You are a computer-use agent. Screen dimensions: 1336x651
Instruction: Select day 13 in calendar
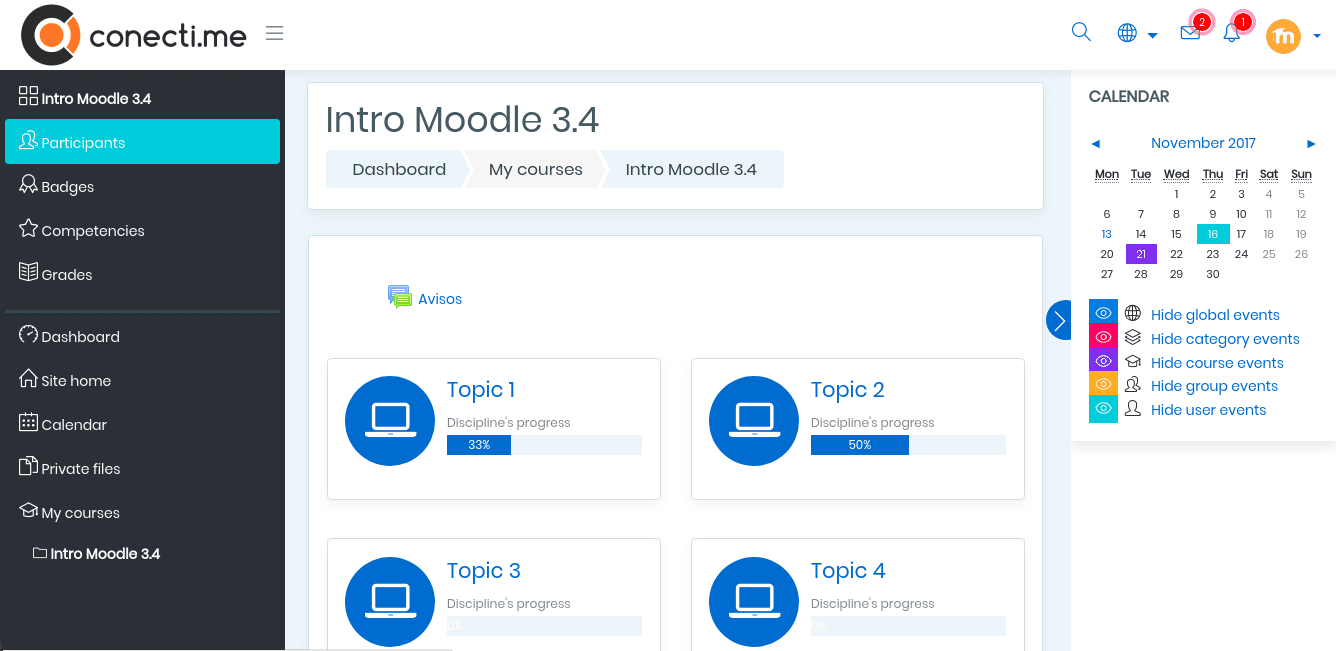[x=1106, y=234]
